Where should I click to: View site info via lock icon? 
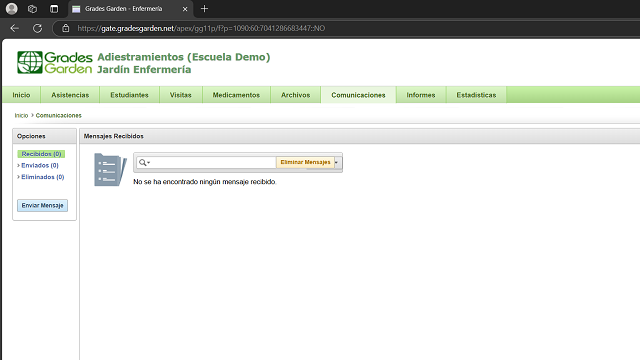point(66,28)
